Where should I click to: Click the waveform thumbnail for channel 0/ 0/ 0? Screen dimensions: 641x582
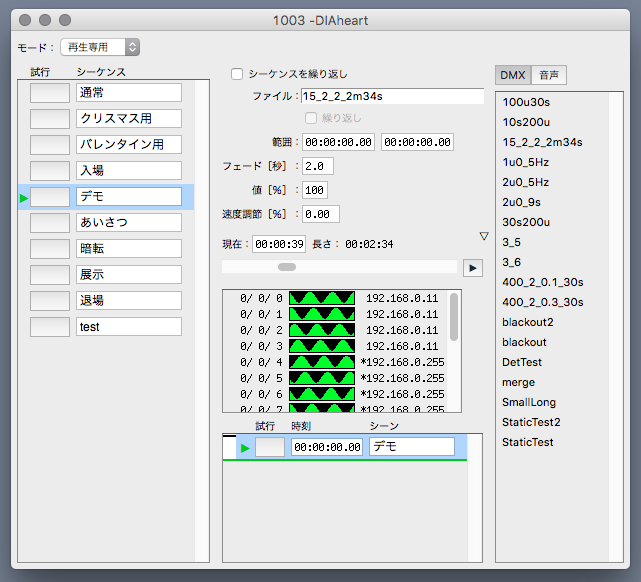322,298
